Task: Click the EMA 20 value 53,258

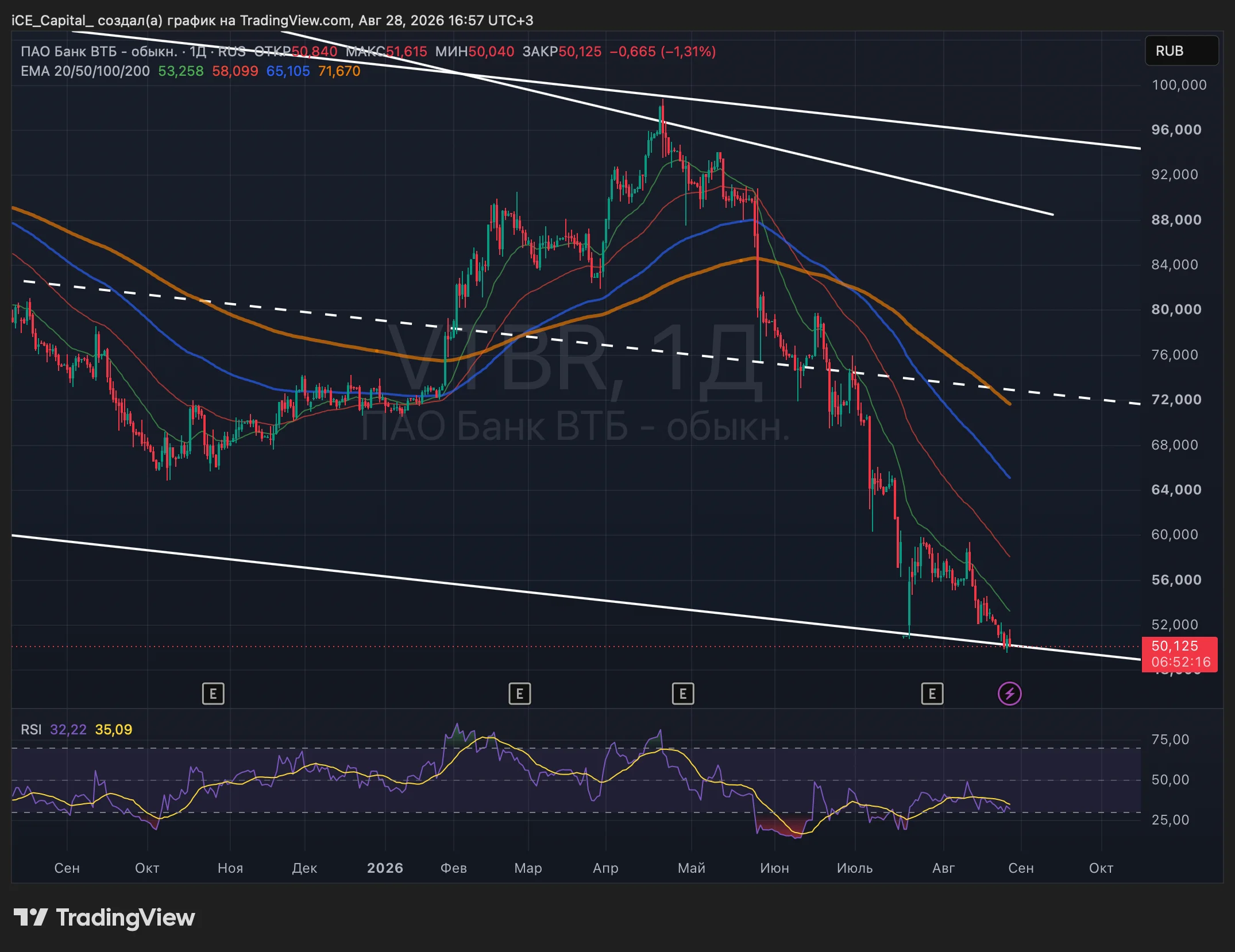Action: (181, 71)
